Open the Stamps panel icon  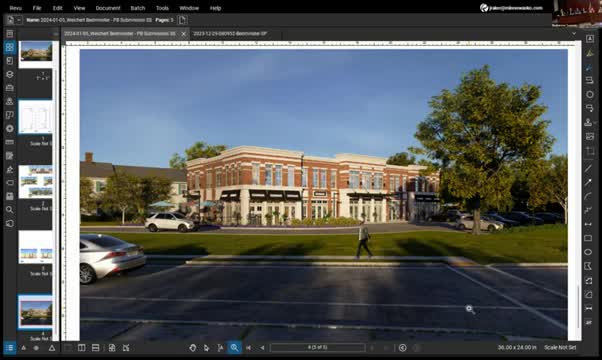pyautogui.click(x=10, y=101)
